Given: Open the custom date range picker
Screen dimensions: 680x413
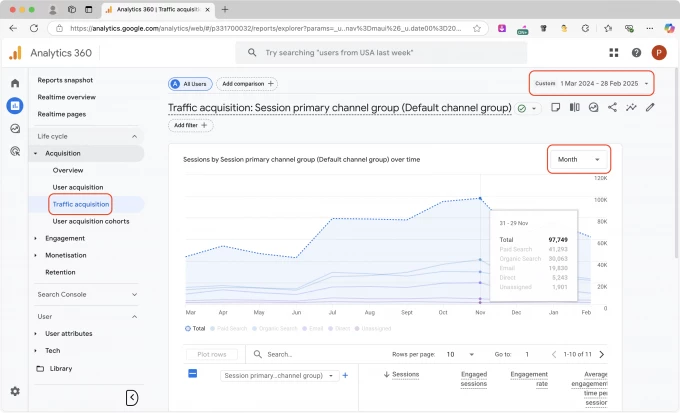Looking at the screenshot, I should [x=592, y=83].
